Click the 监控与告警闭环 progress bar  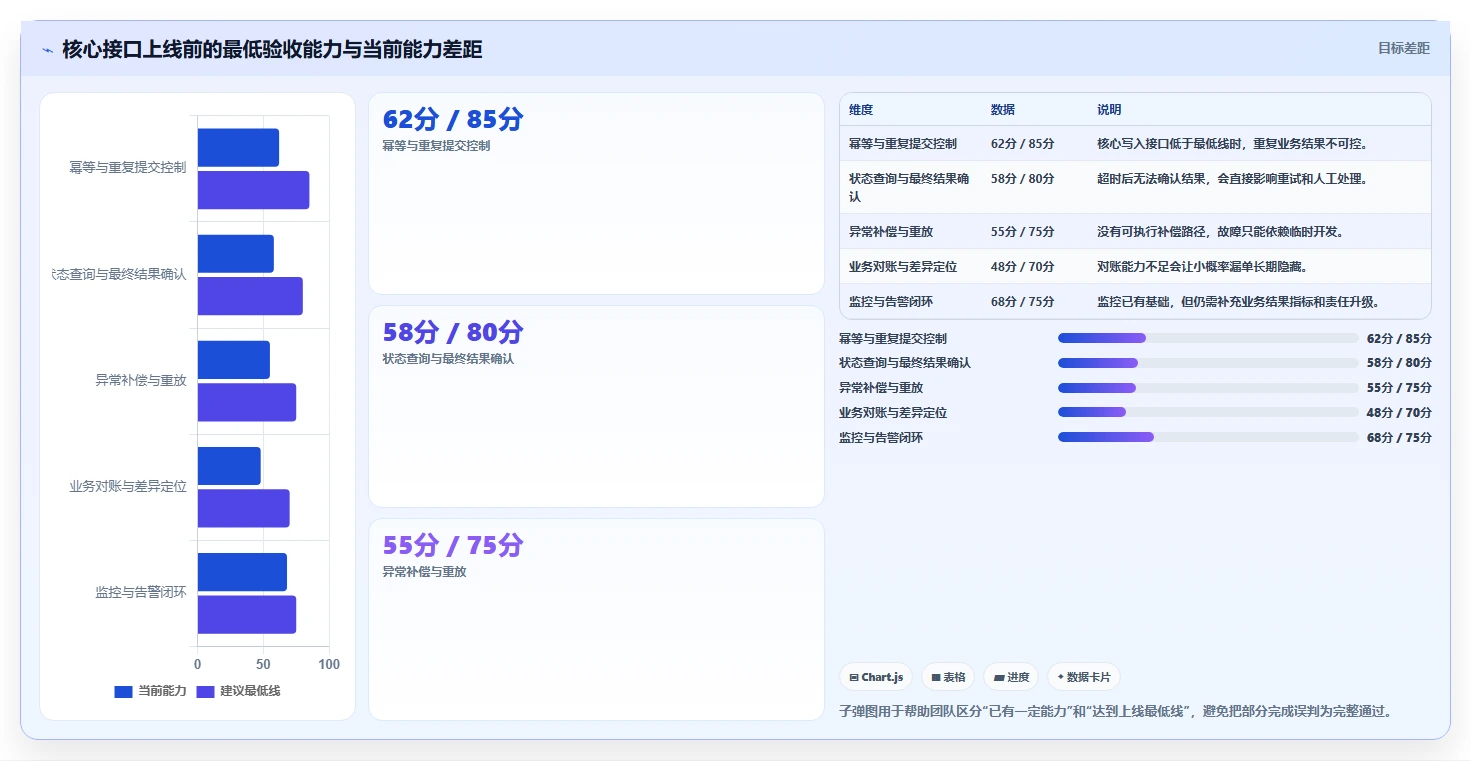click(x=1208, y=437)
